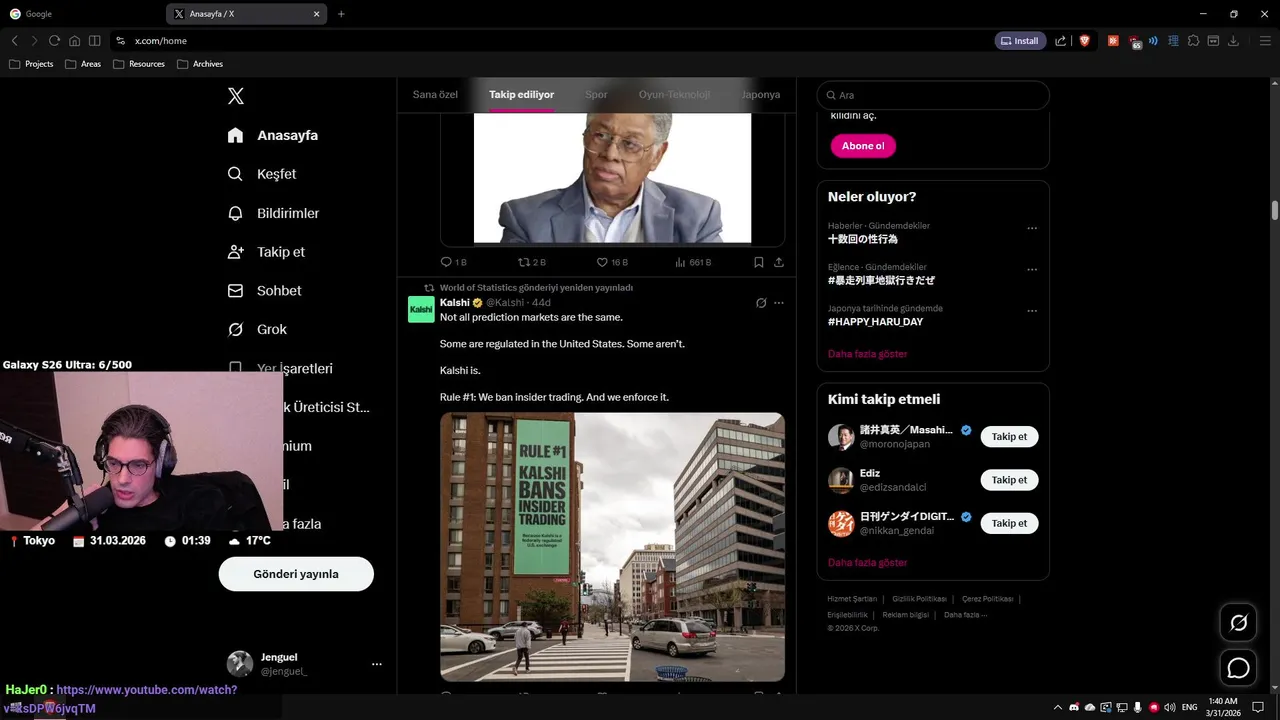This screenshot has height=720, width=1280.
Task: View analytics of top post, 661 B
Action: 692,262
